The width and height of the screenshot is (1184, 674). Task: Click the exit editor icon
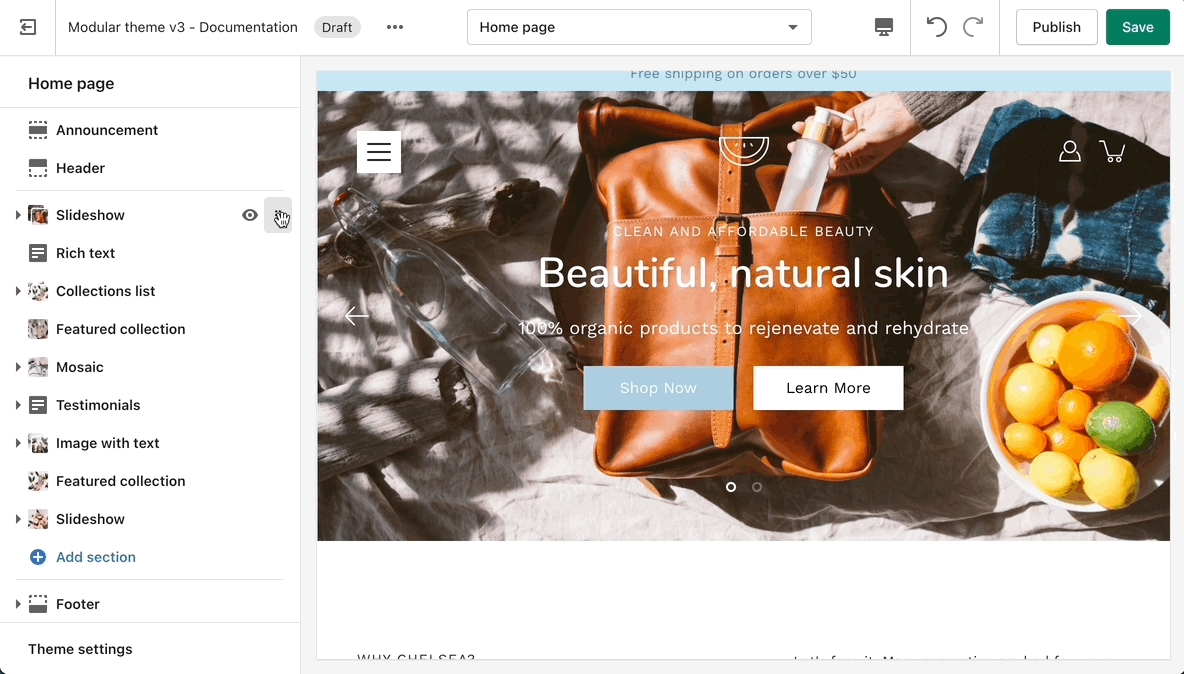28,27
